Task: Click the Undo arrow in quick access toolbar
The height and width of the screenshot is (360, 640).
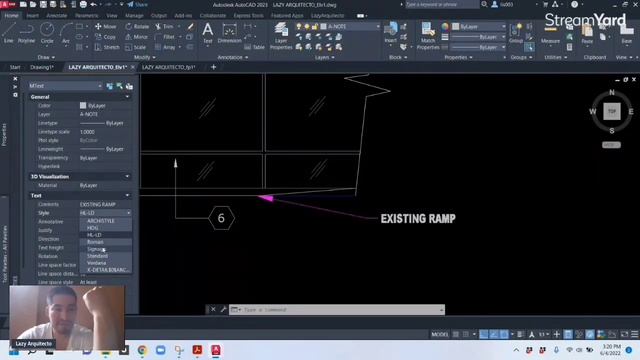Action: tap(93, 4)
